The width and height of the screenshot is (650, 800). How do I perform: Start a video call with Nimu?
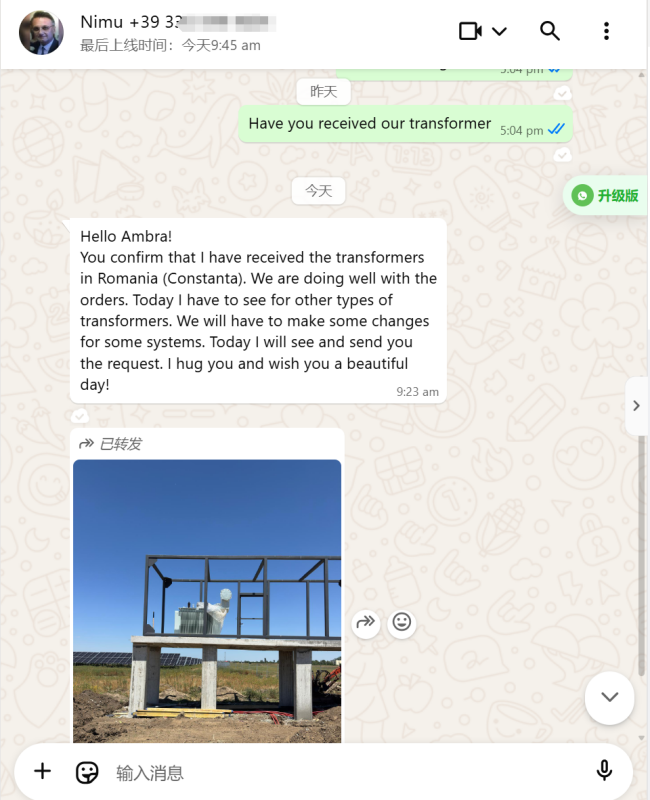[470, 31]
